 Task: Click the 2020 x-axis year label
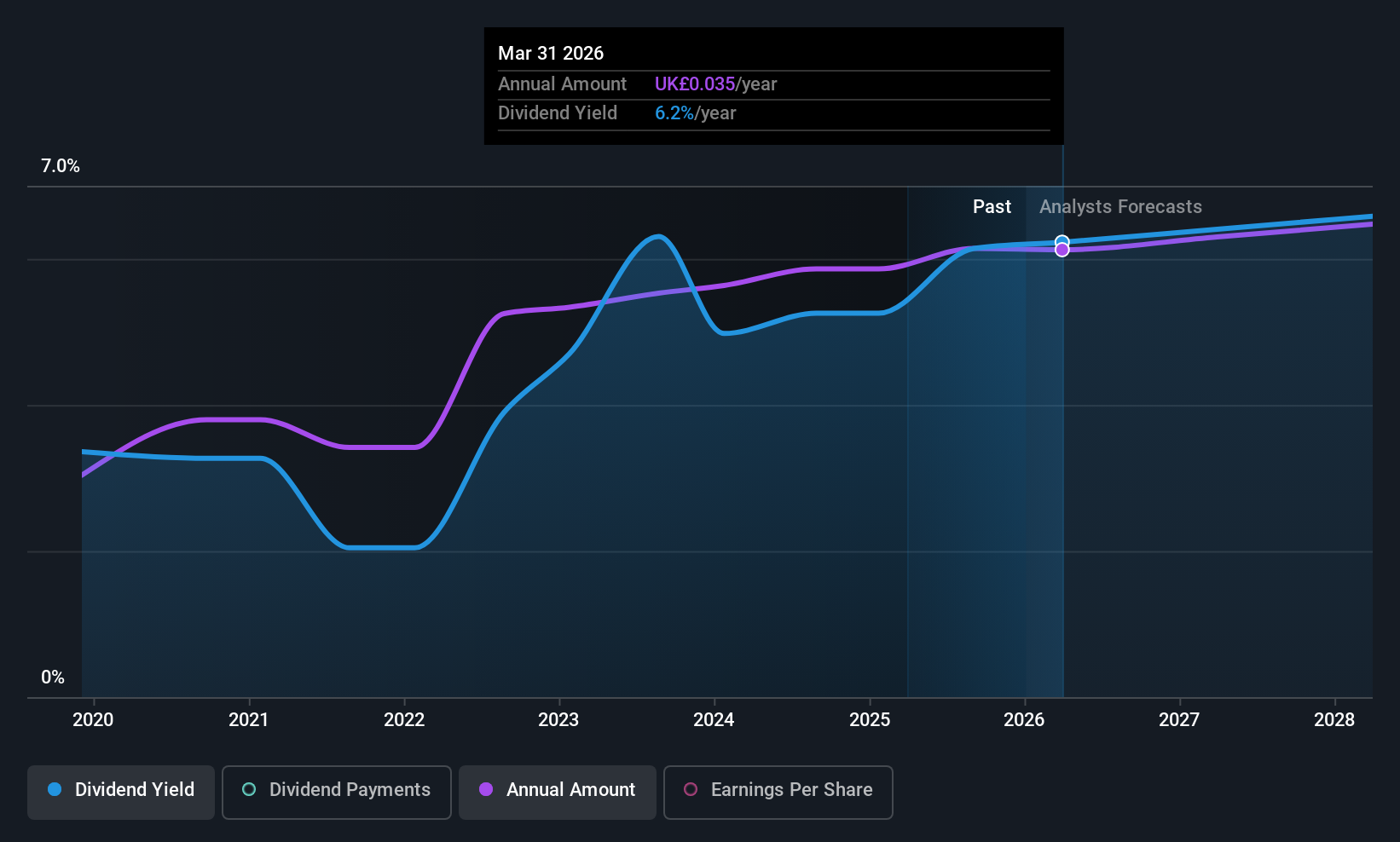(93, 719)
